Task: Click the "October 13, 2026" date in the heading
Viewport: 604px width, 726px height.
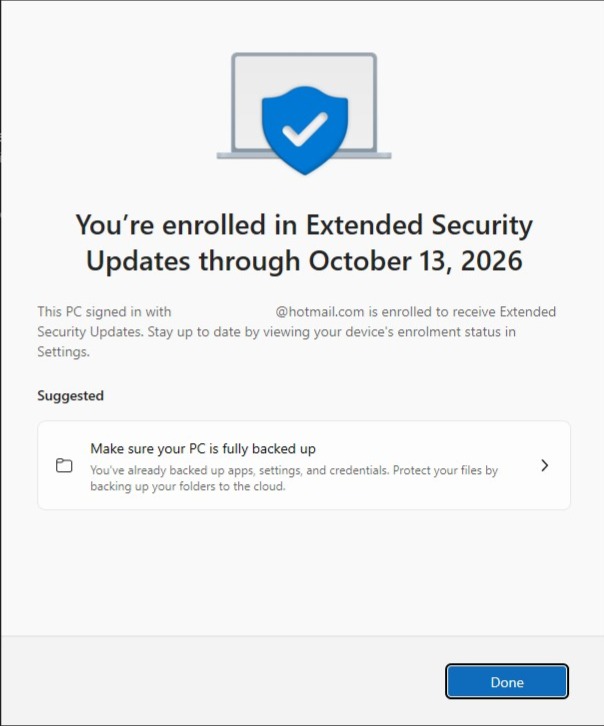Action: click(415, 261)
